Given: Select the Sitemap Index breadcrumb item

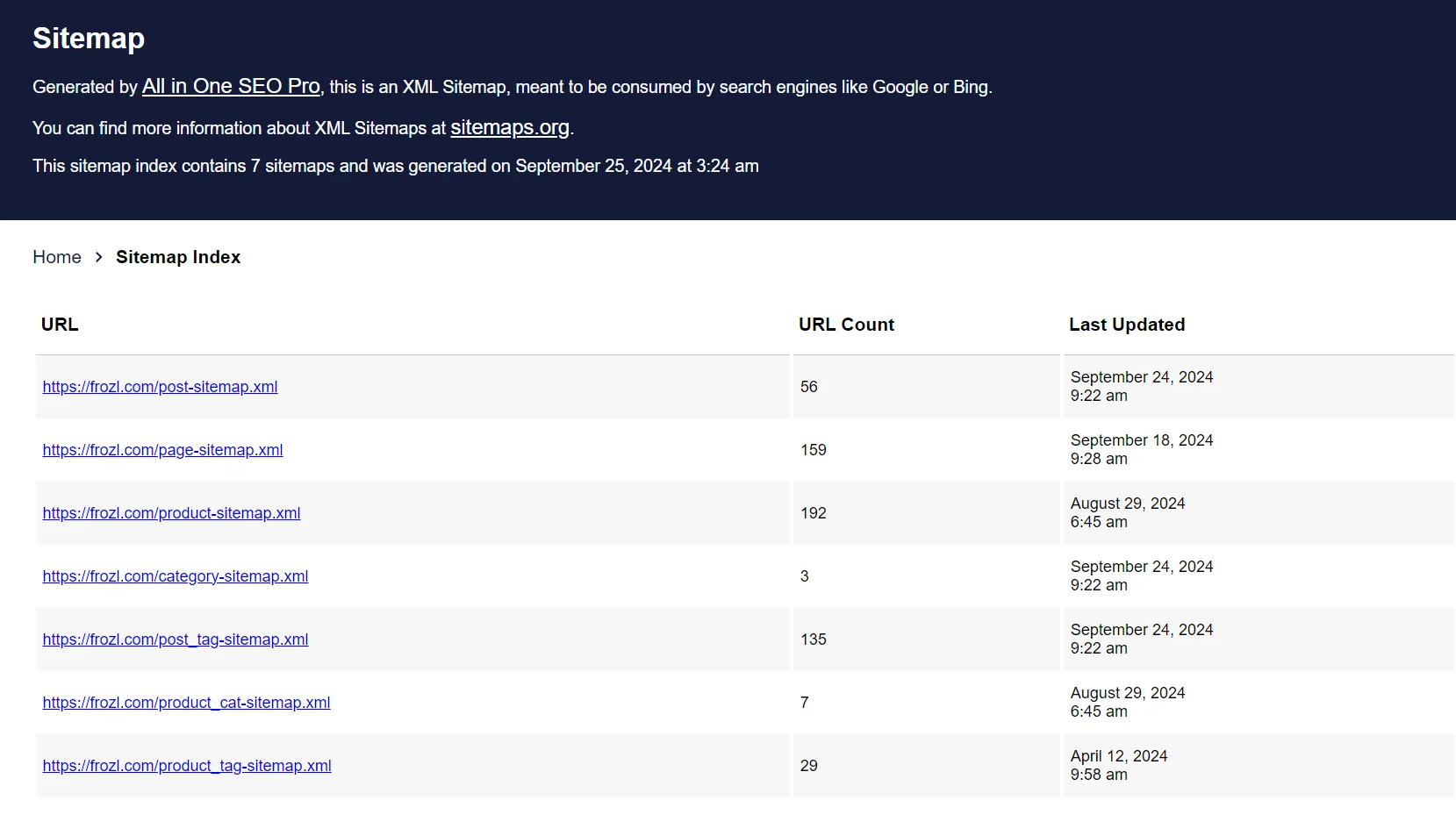Looking at the screenshot, I should point(178,257).
